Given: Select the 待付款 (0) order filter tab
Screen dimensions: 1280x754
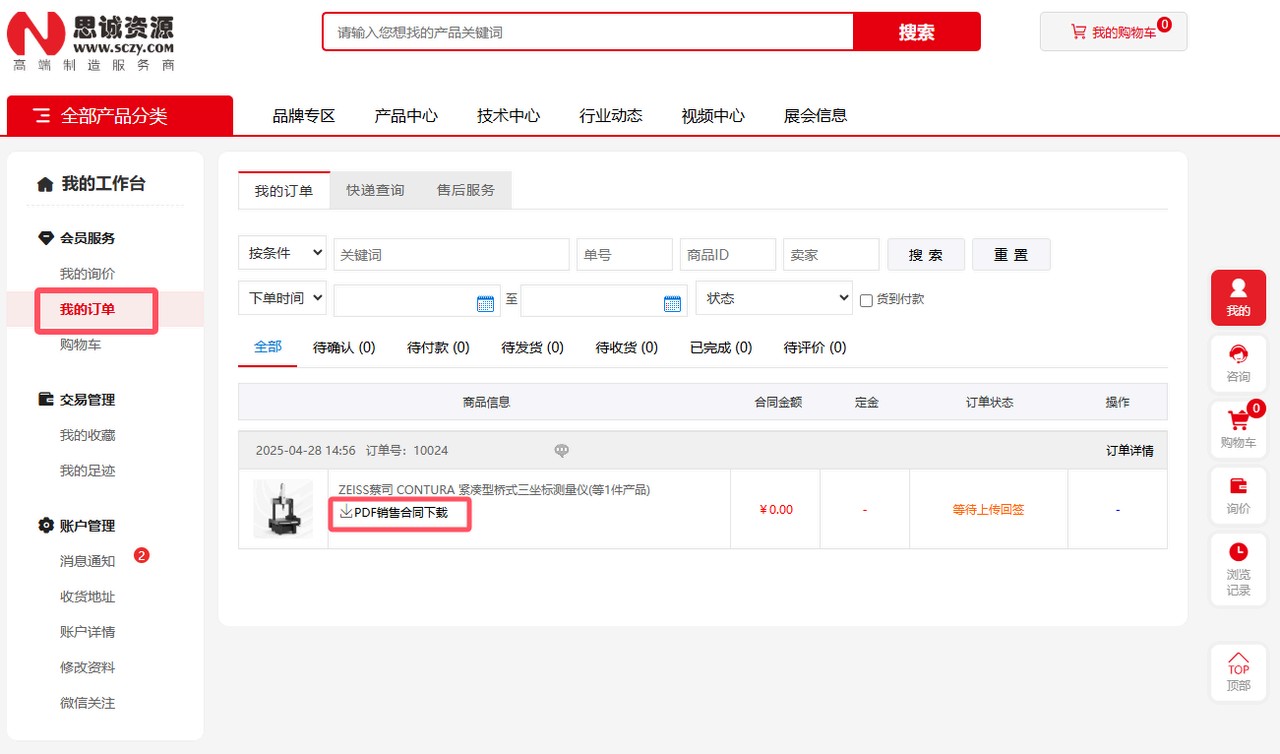Looking at the screenshot, I should pyautogui.click(x=438, y=348).
